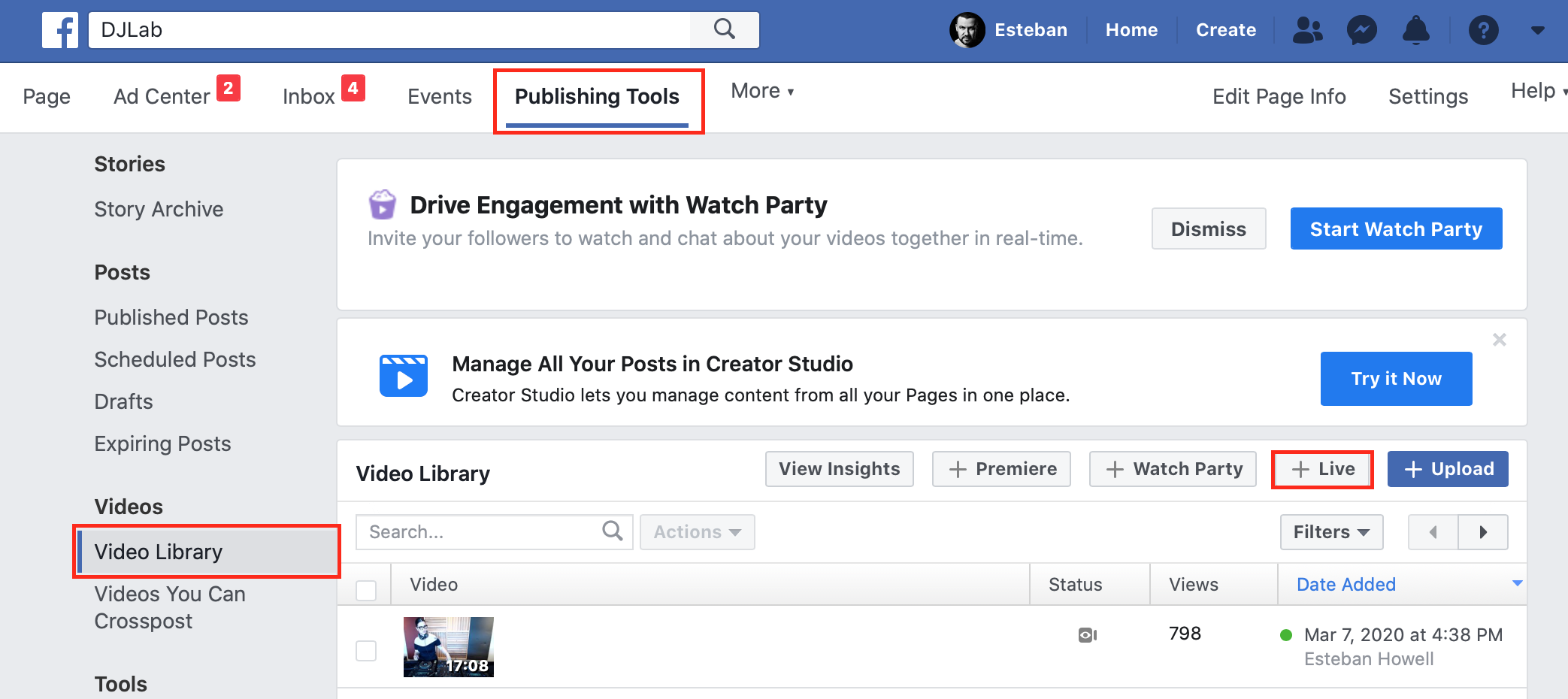Open the Actions dropdown
The height and width of the screenshot is (699, 1568).
(697, 532)
